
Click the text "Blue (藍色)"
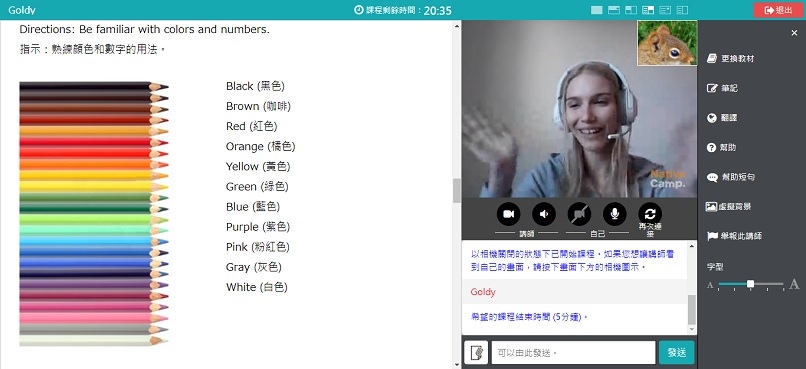[253, 207]
